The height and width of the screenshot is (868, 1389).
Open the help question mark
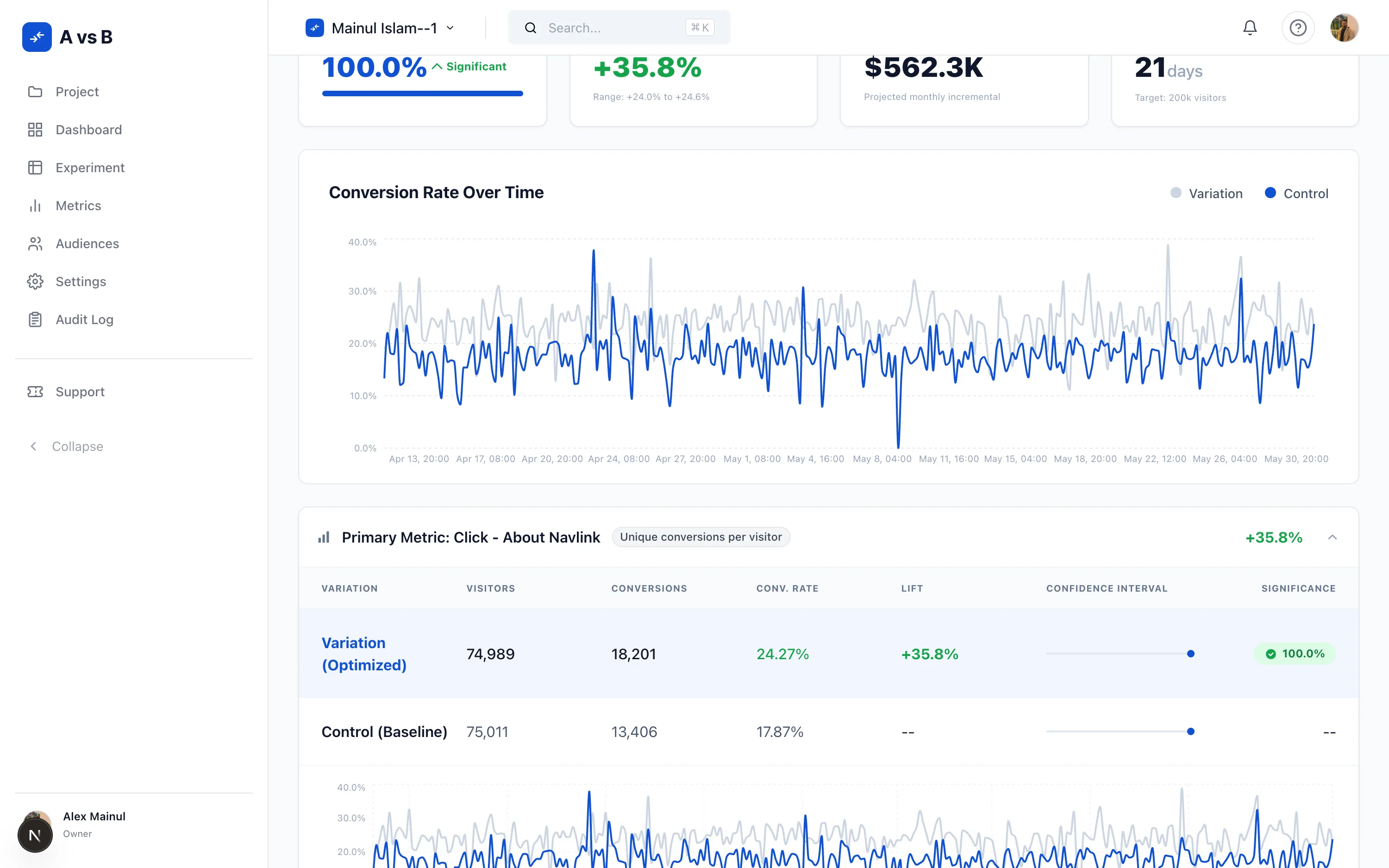(1298, 28)
